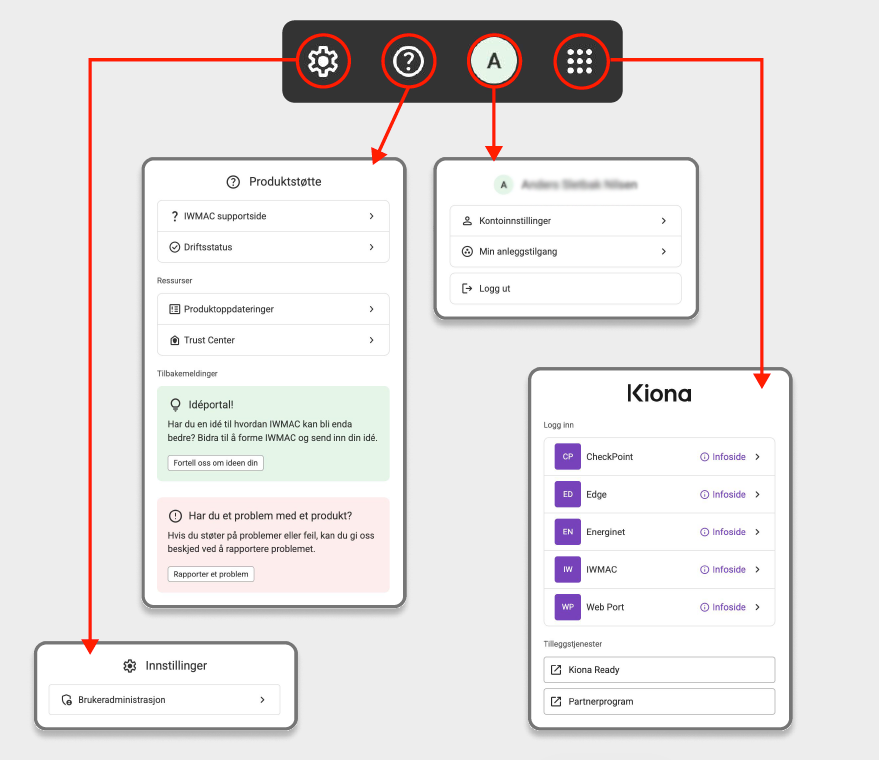Expand the Kontoinnstillinger chevron
This screenshot has width=879, height=760.
[x=664, y=221]
